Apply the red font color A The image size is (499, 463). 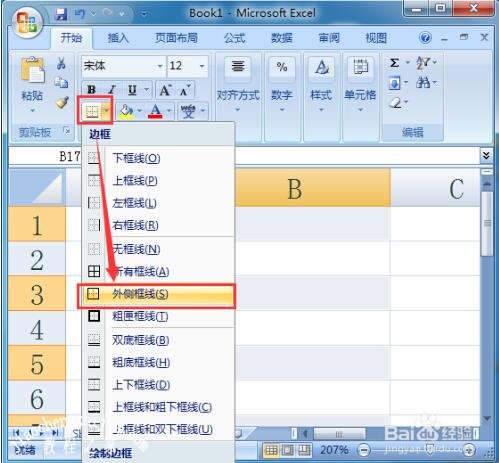point(155,111)
